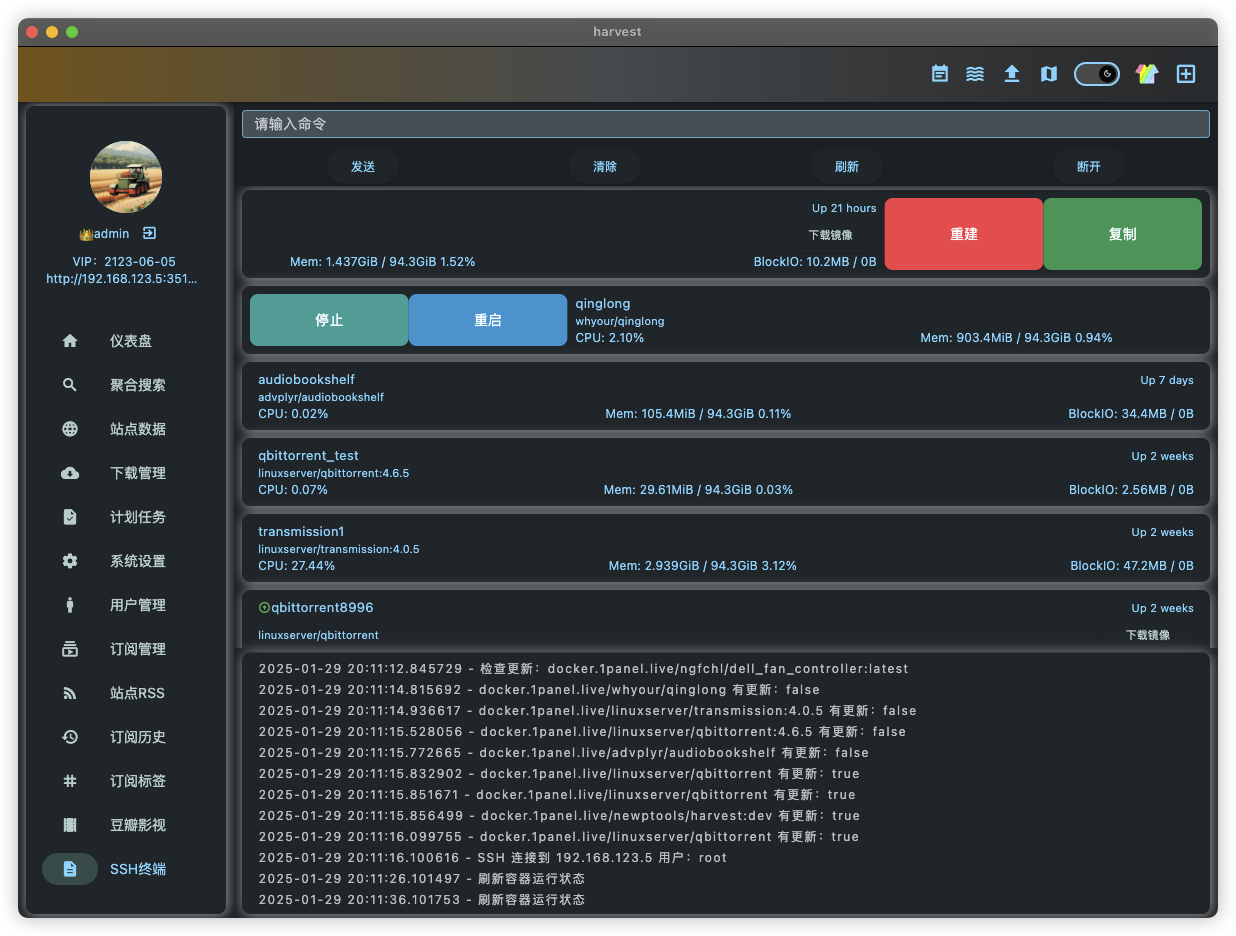
Task: Click the 请输入命令 command input field
Action: click(725, 124)
